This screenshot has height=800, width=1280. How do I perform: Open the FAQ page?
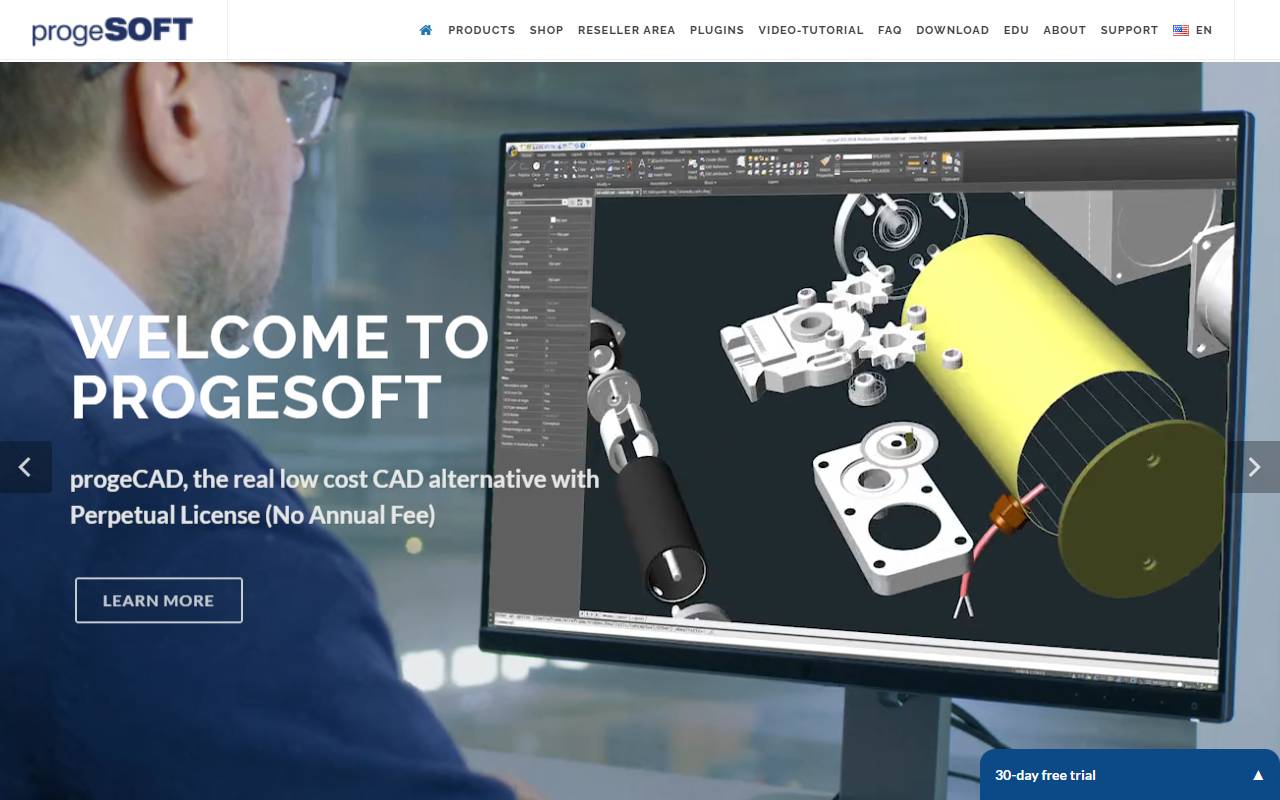click(x=890, y=30)
